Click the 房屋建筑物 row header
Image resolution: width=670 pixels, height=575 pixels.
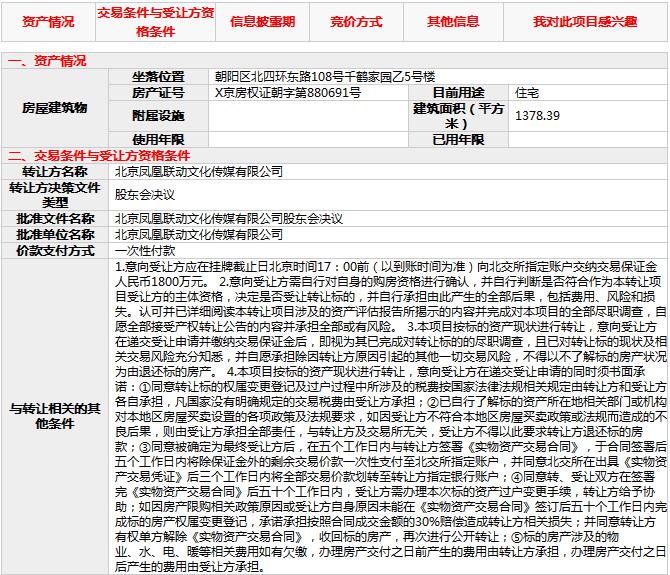click(55, 108)
